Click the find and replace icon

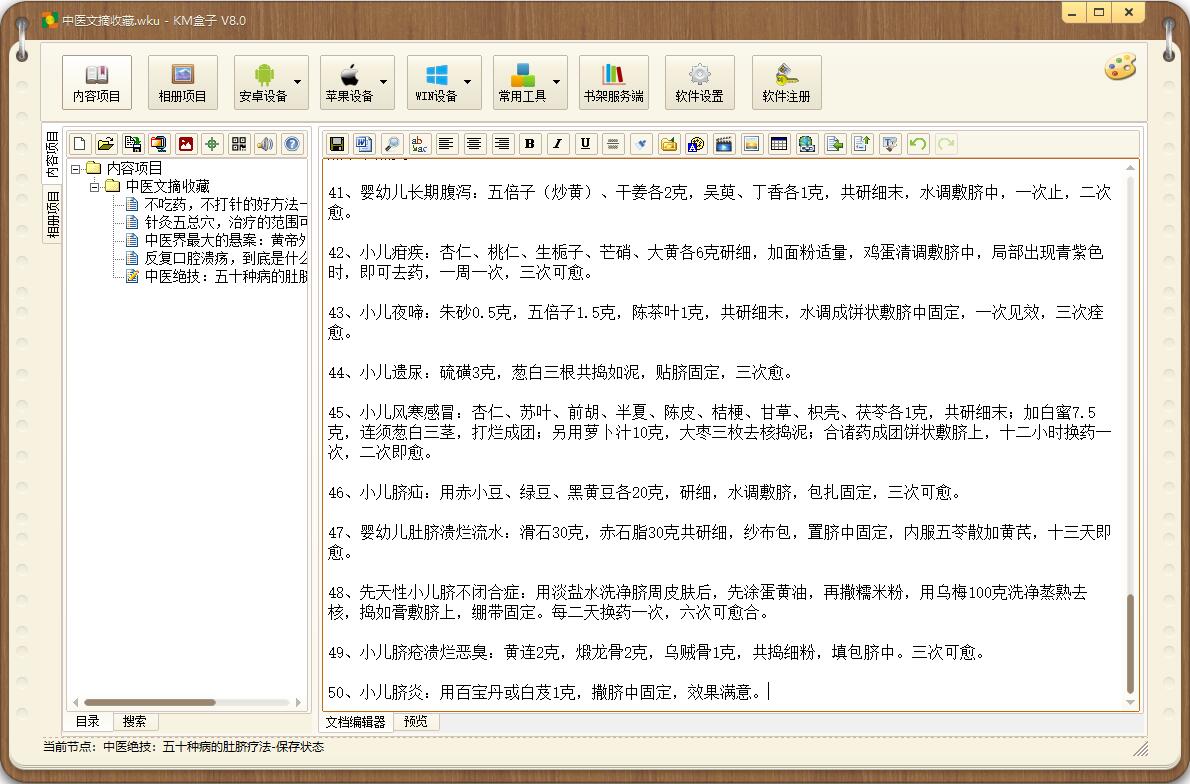coord(419,143)
